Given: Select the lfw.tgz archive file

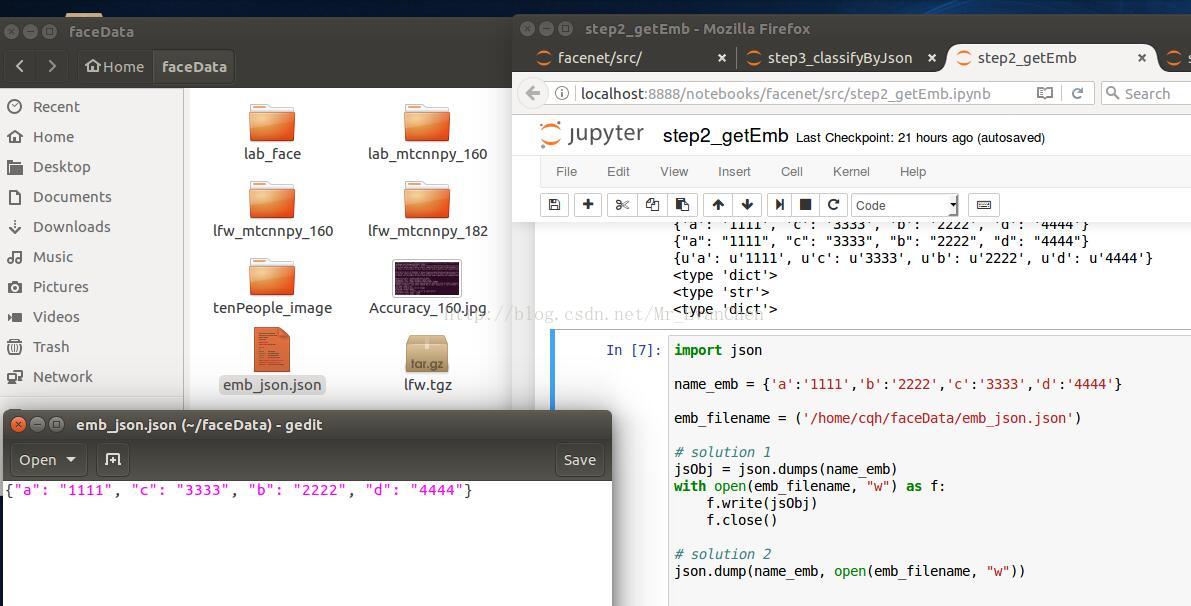Looking at the screenshot, I should pyautogui.click(x=427, y=363).
